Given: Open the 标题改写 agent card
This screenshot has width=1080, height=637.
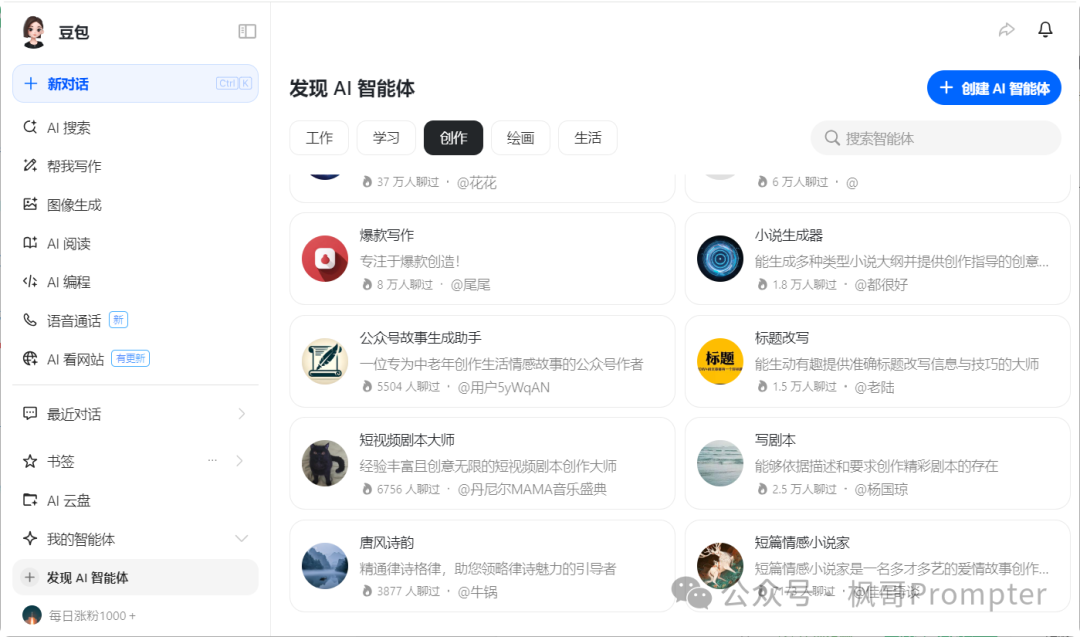Looking at the screenshot, I should [x=877, y=362].
